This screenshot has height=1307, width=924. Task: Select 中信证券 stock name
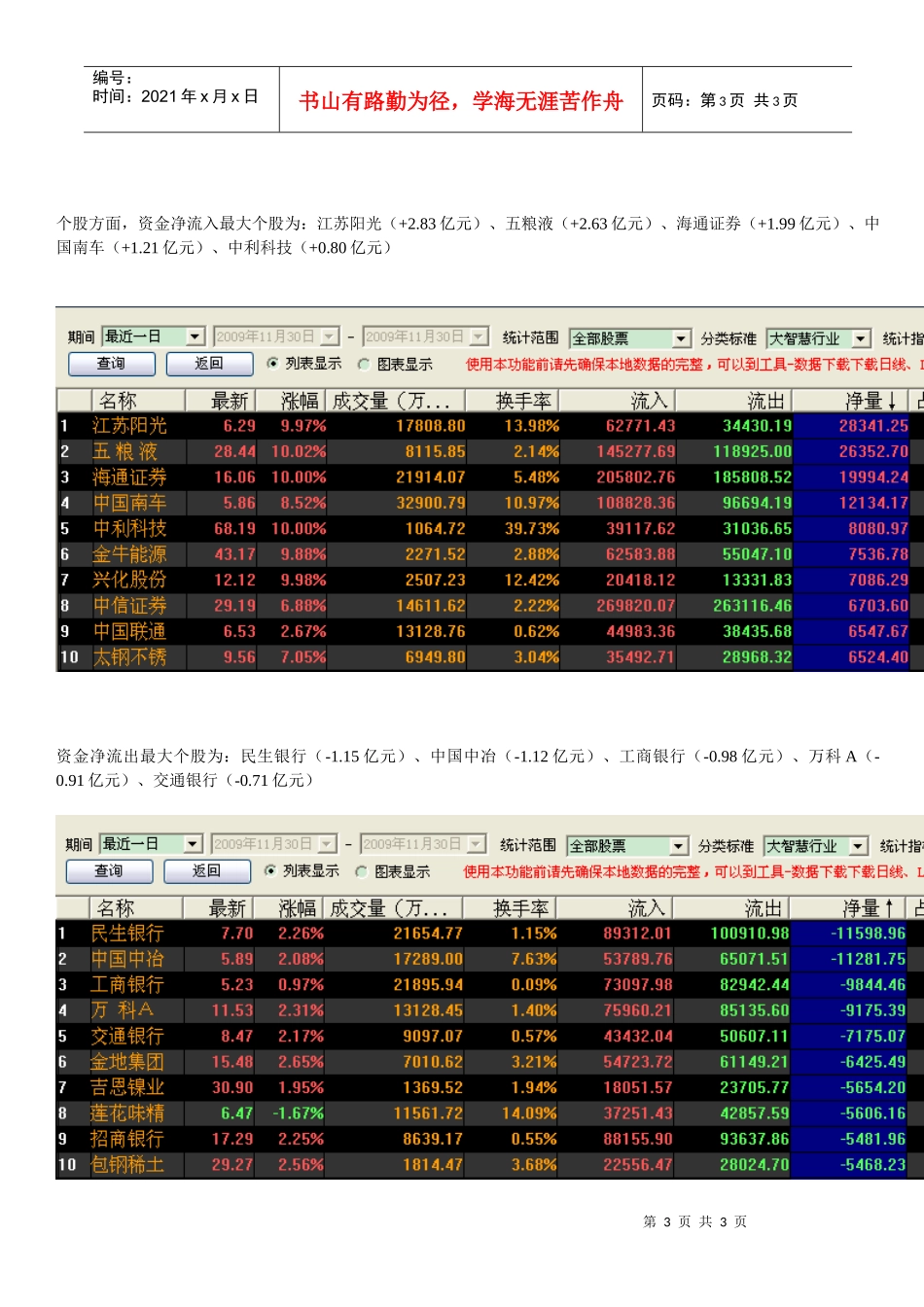129,606
